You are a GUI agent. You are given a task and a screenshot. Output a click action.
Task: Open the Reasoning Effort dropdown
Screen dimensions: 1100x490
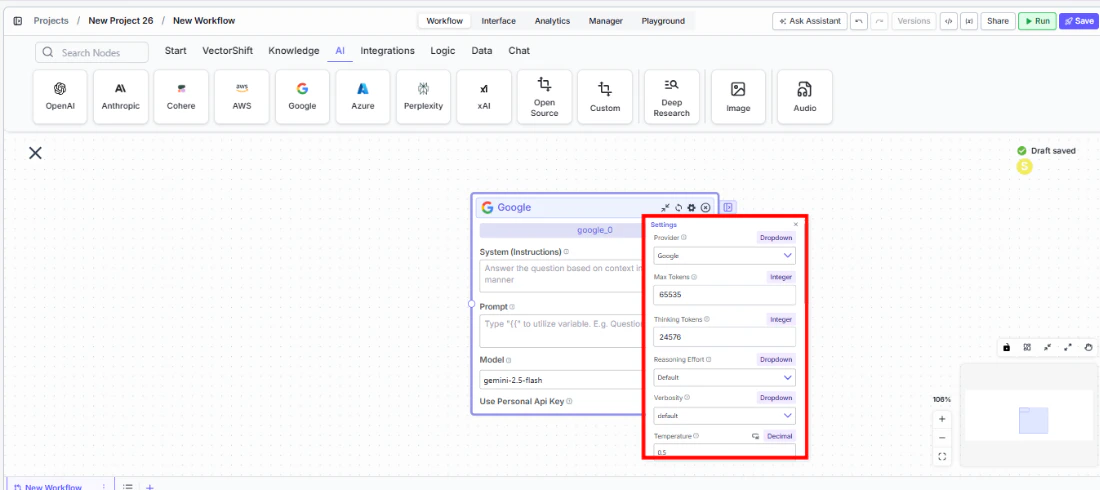pyautogui.click(x=725, y=377)
